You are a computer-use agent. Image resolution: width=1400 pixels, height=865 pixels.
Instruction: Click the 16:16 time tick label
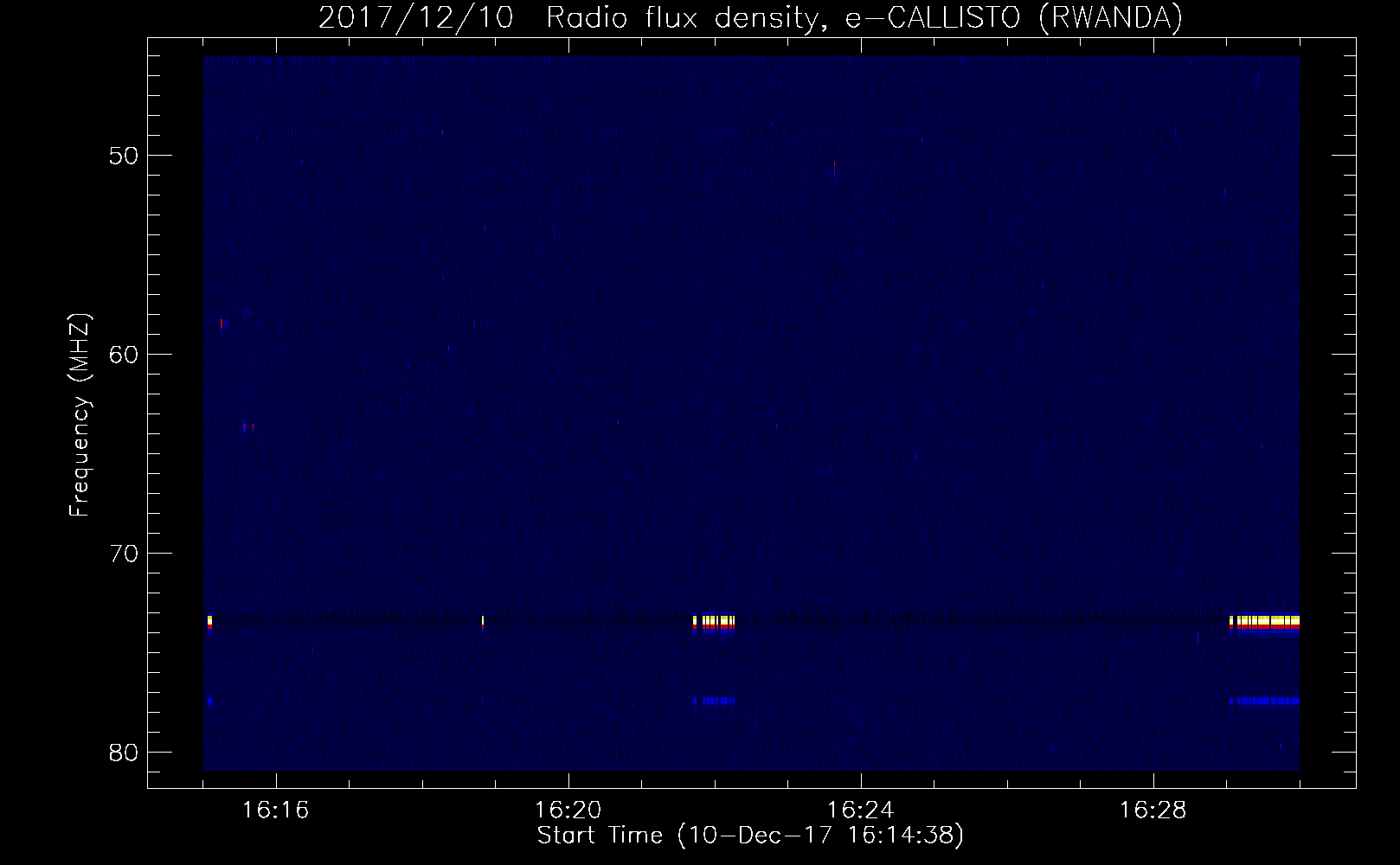point(276,811)
